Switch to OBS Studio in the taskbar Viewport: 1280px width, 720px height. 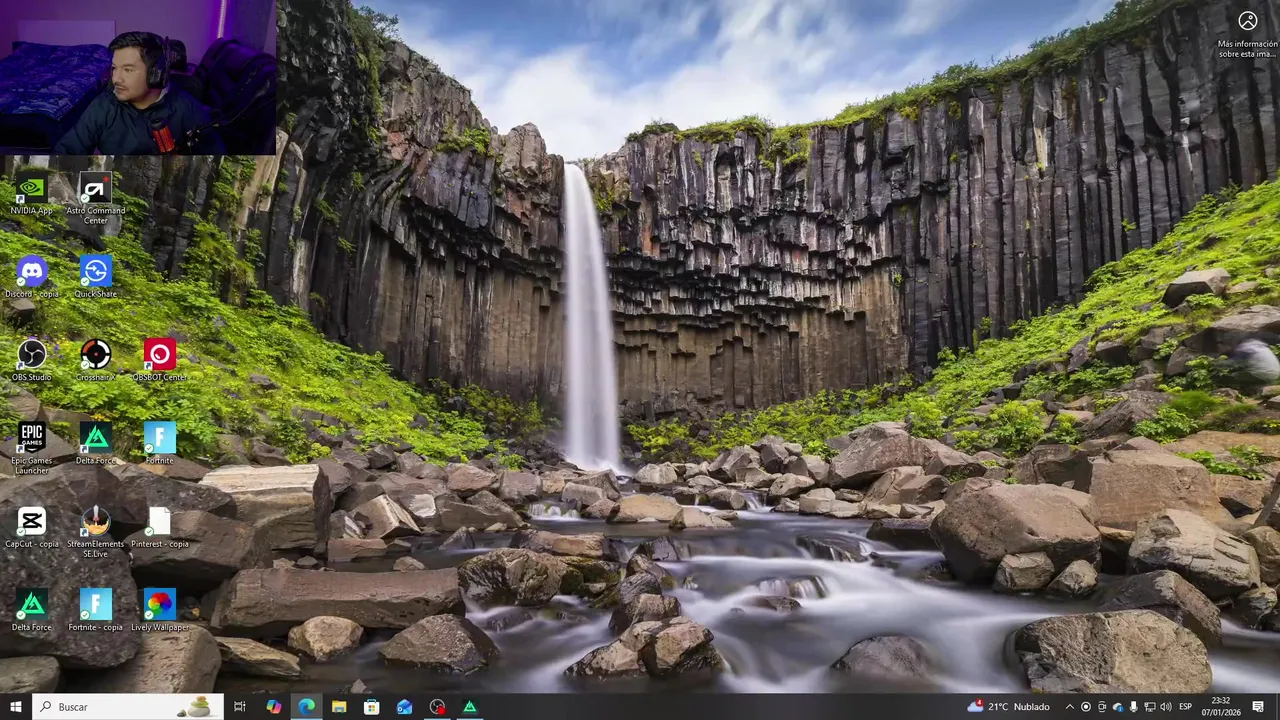point(437,707)
